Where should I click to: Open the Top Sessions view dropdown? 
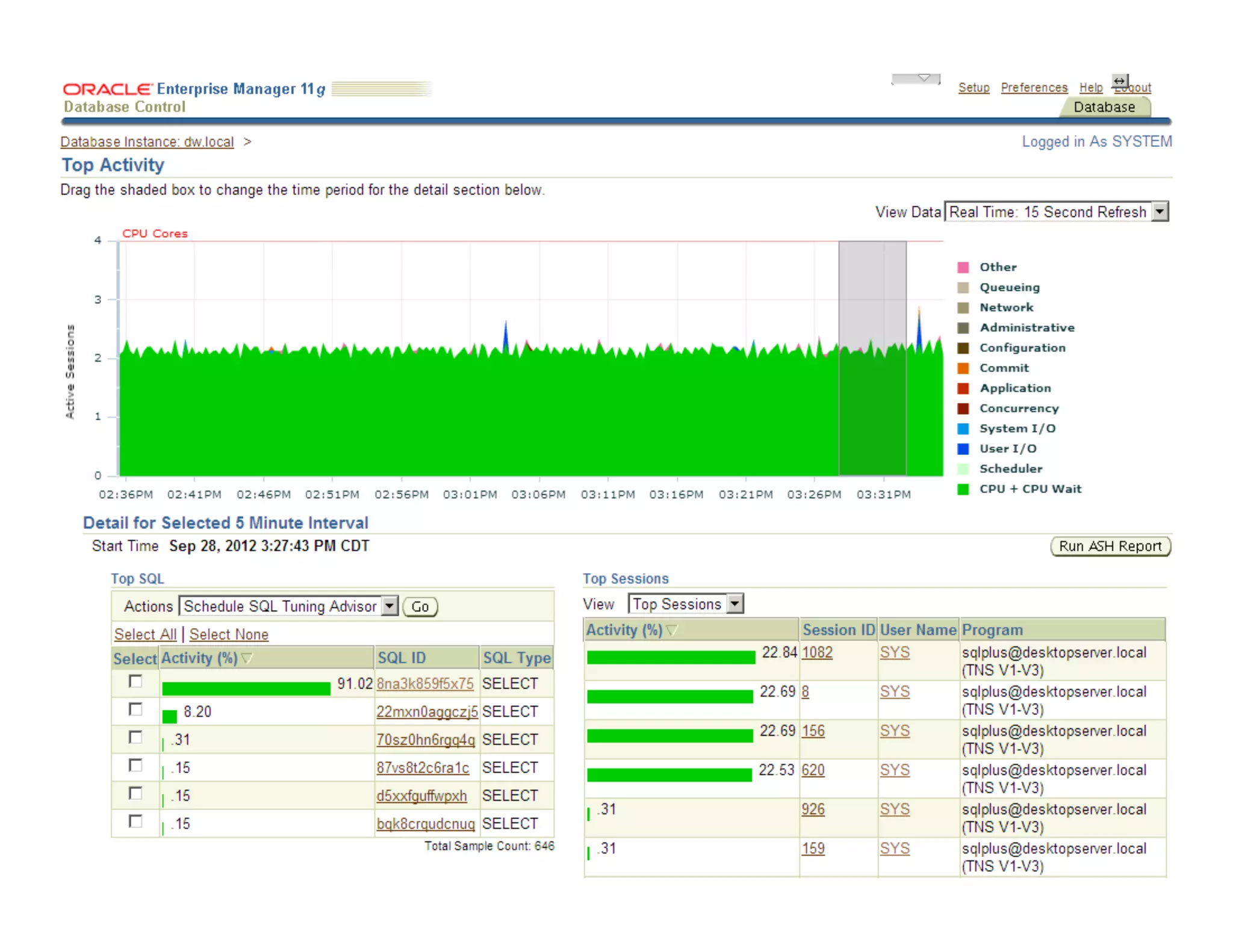[x=735, y=604]
